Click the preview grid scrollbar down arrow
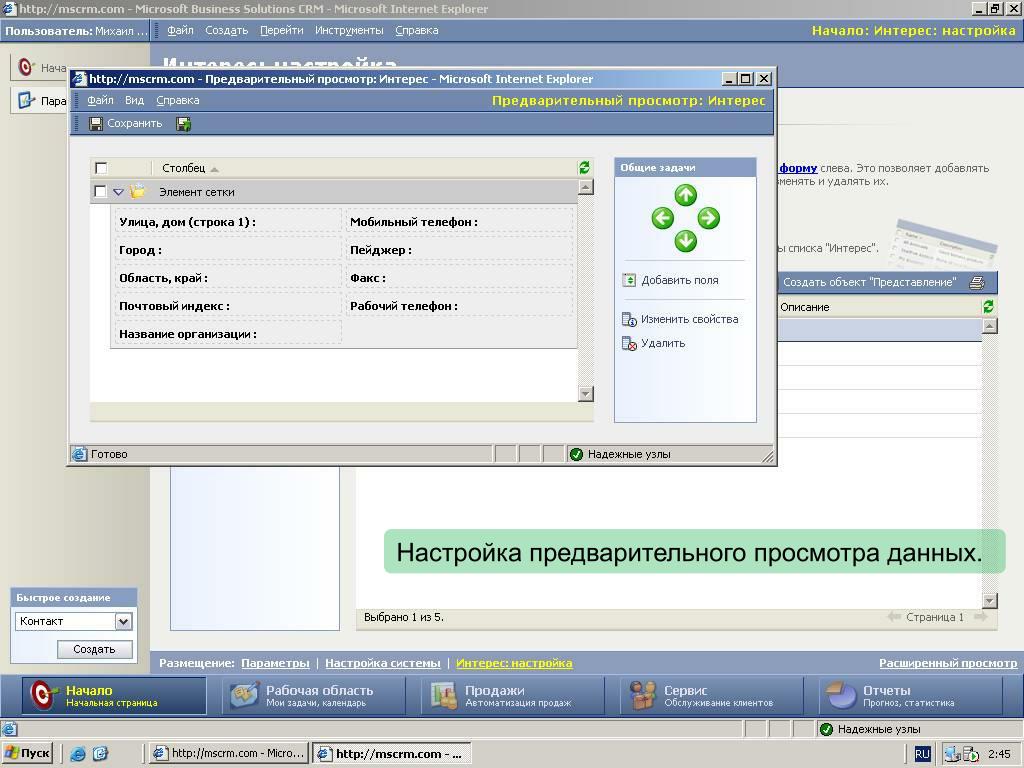This screenshot has height=768, width=1024. 586,394
